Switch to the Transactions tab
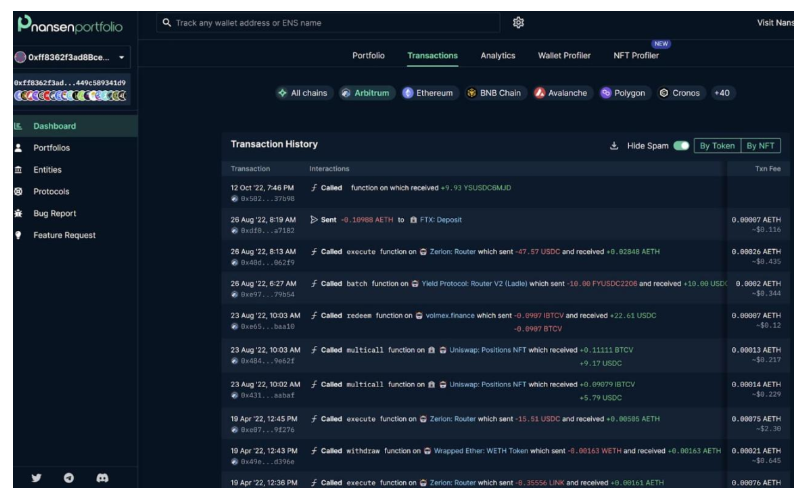The image size is (812, 491). point(432,55)
